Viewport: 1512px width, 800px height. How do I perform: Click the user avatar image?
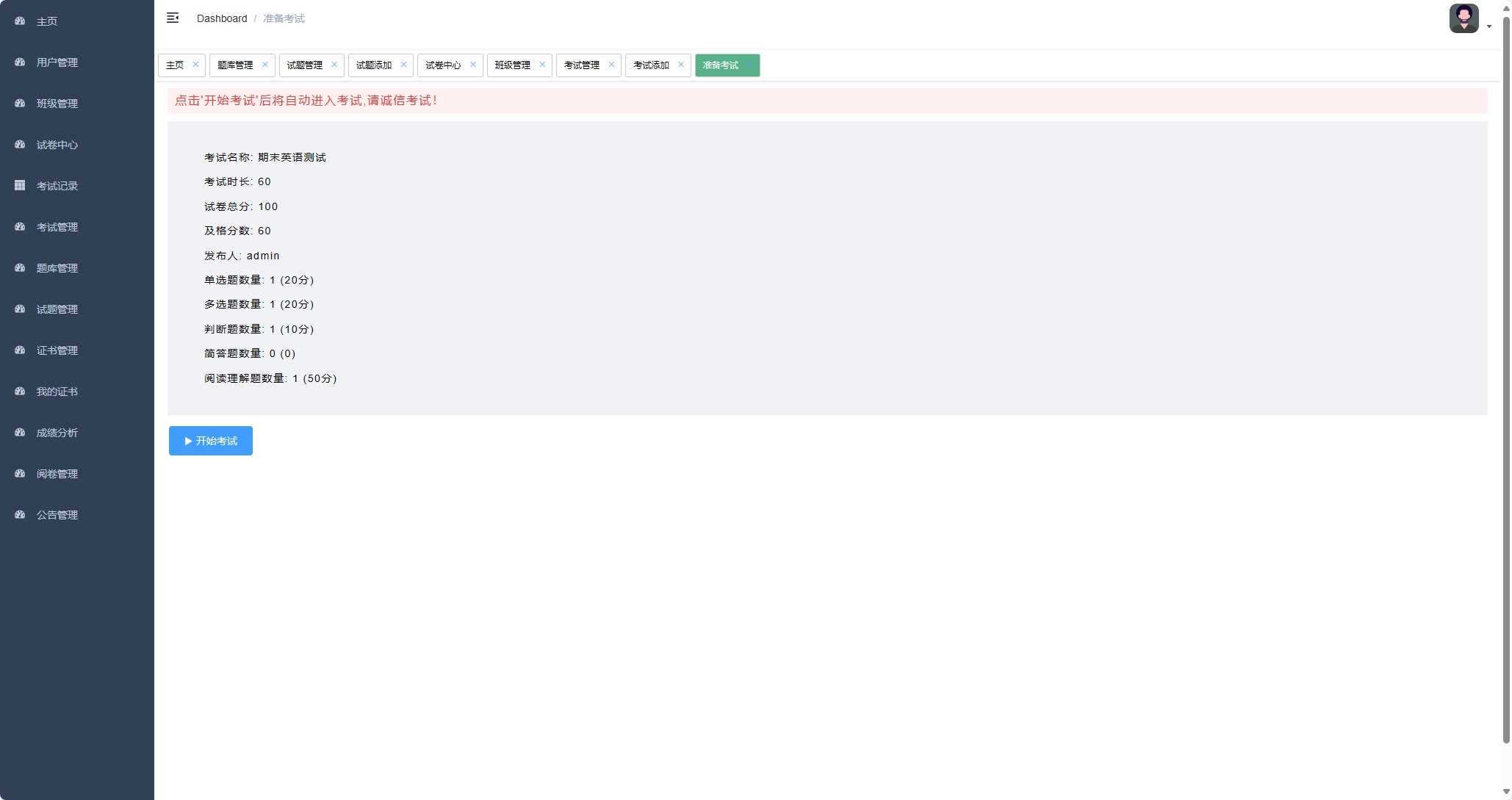pos(1464,18)
